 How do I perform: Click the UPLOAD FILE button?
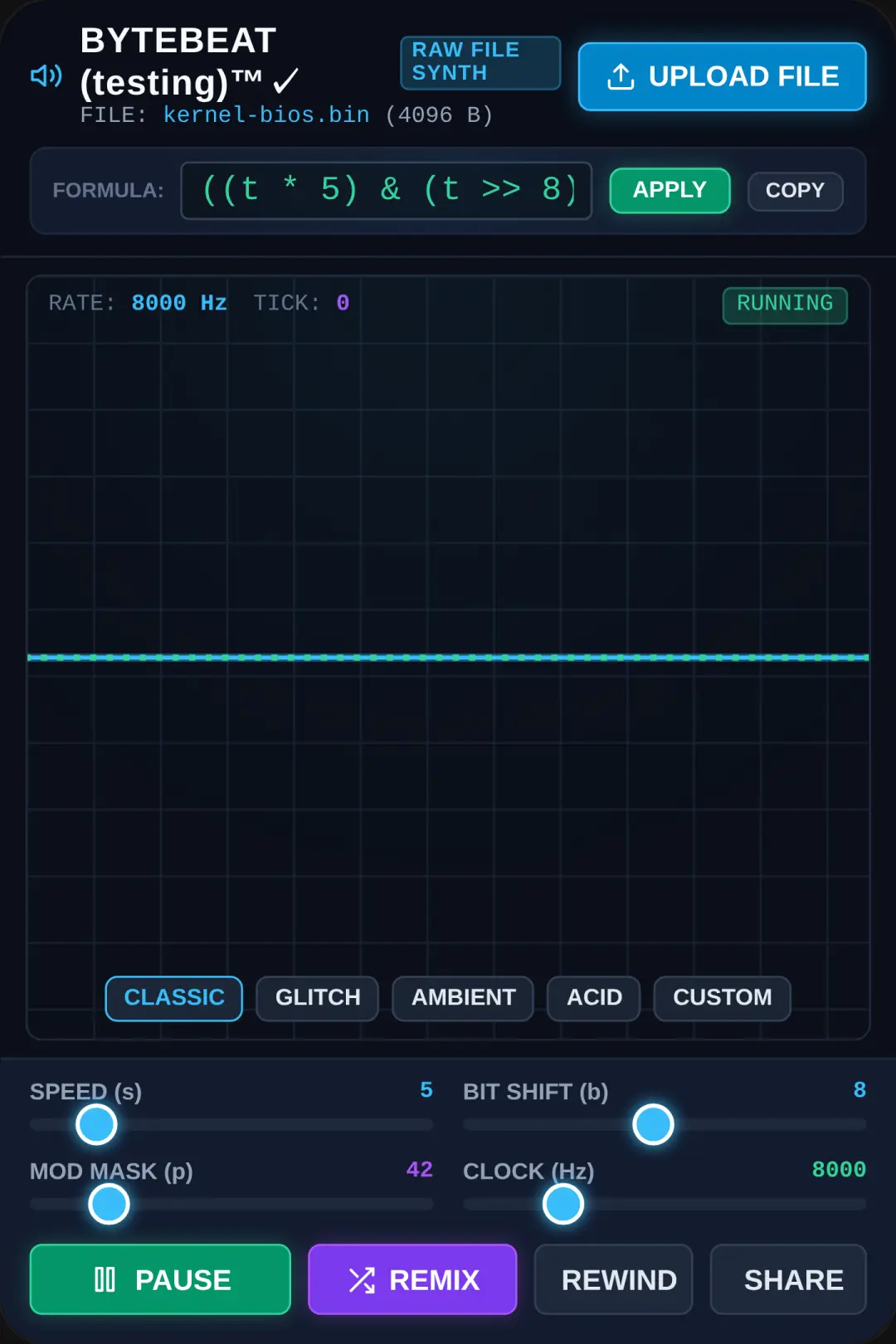(722, 76)
